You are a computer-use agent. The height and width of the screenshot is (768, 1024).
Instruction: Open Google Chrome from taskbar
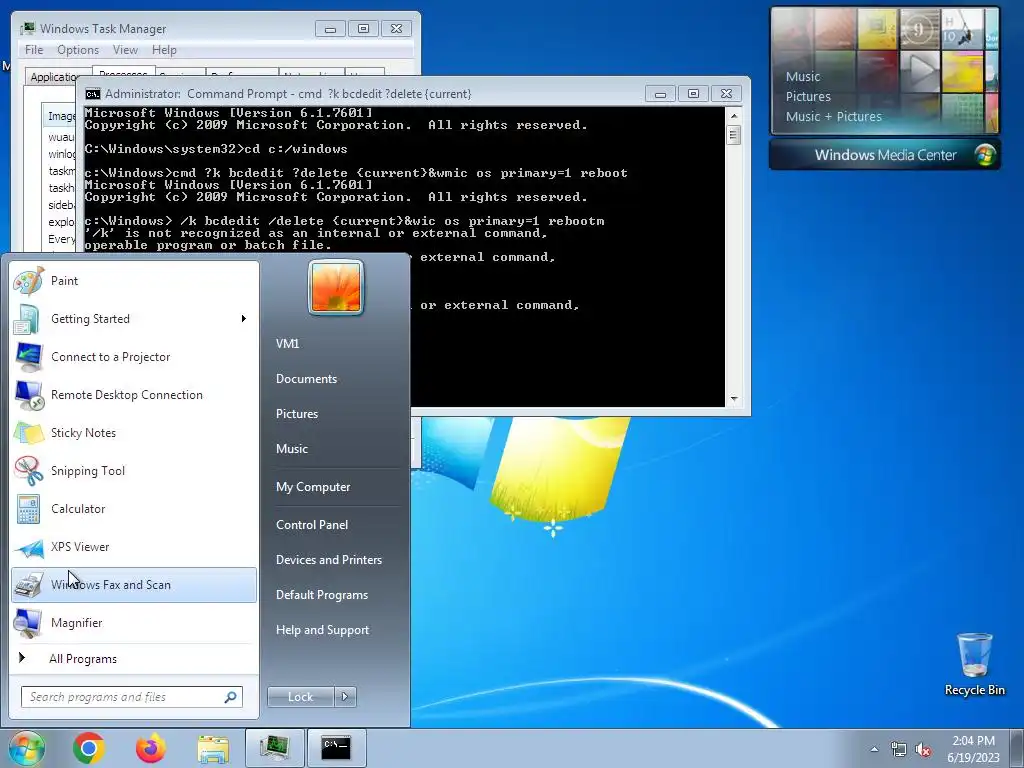[x=89, y=748]
